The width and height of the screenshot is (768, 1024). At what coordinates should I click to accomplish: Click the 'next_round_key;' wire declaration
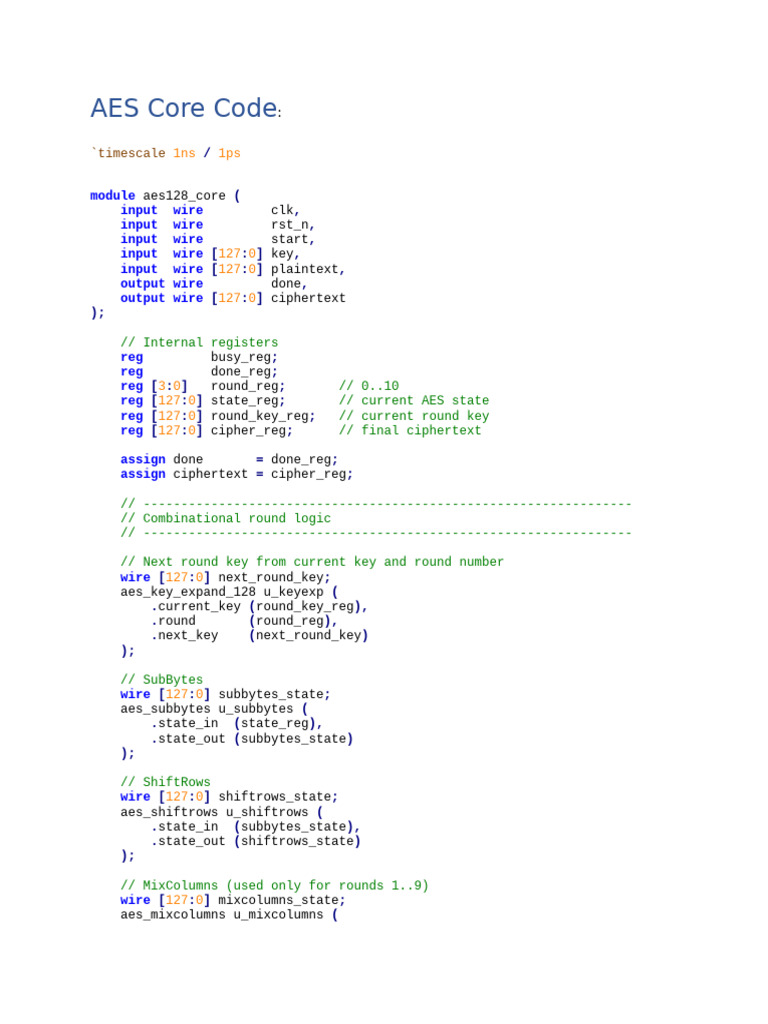click(274, 577)
